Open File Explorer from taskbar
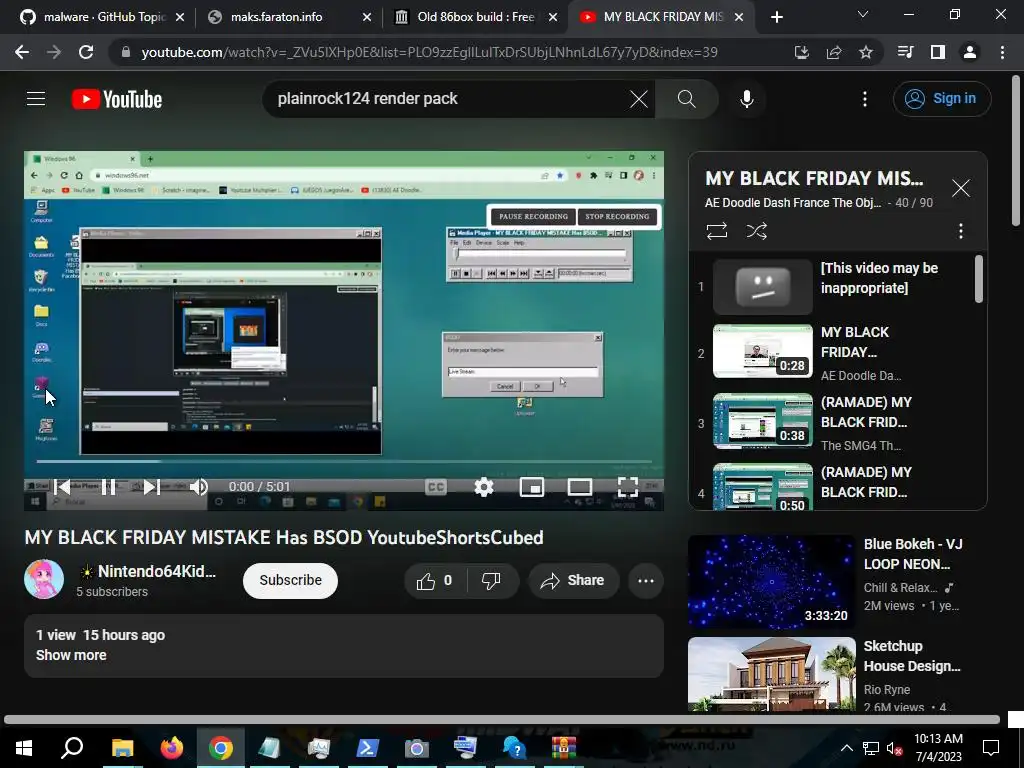Screen dimensions: 1024x768 click(x=122, y=748)
